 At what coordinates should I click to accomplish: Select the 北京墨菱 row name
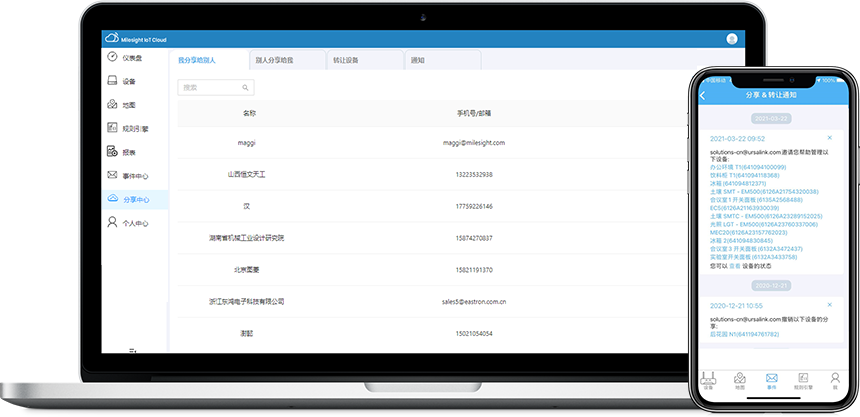pyautogui.click(x=246, y=270)
